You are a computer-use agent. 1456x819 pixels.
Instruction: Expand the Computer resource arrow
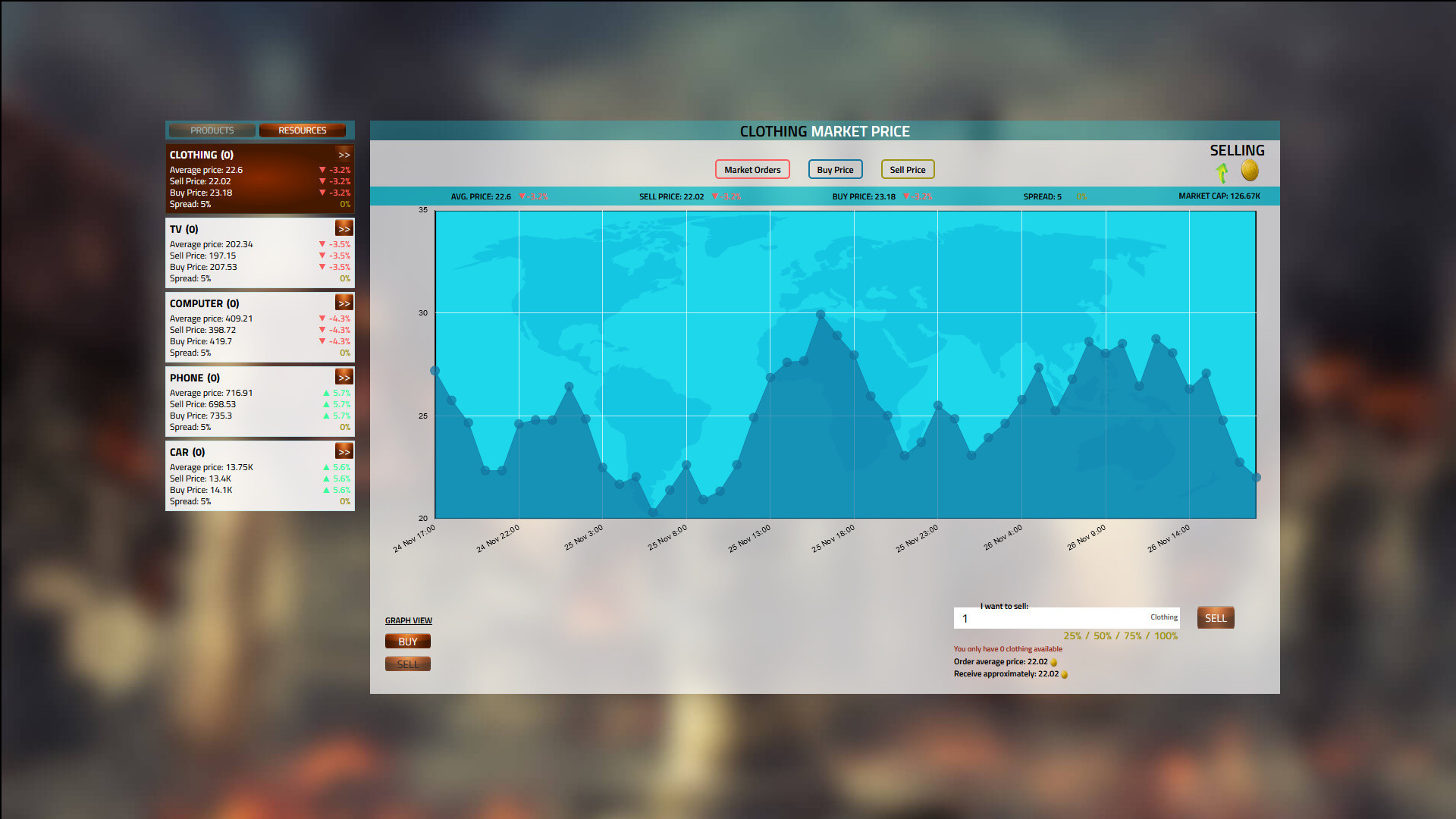[344, 303]
